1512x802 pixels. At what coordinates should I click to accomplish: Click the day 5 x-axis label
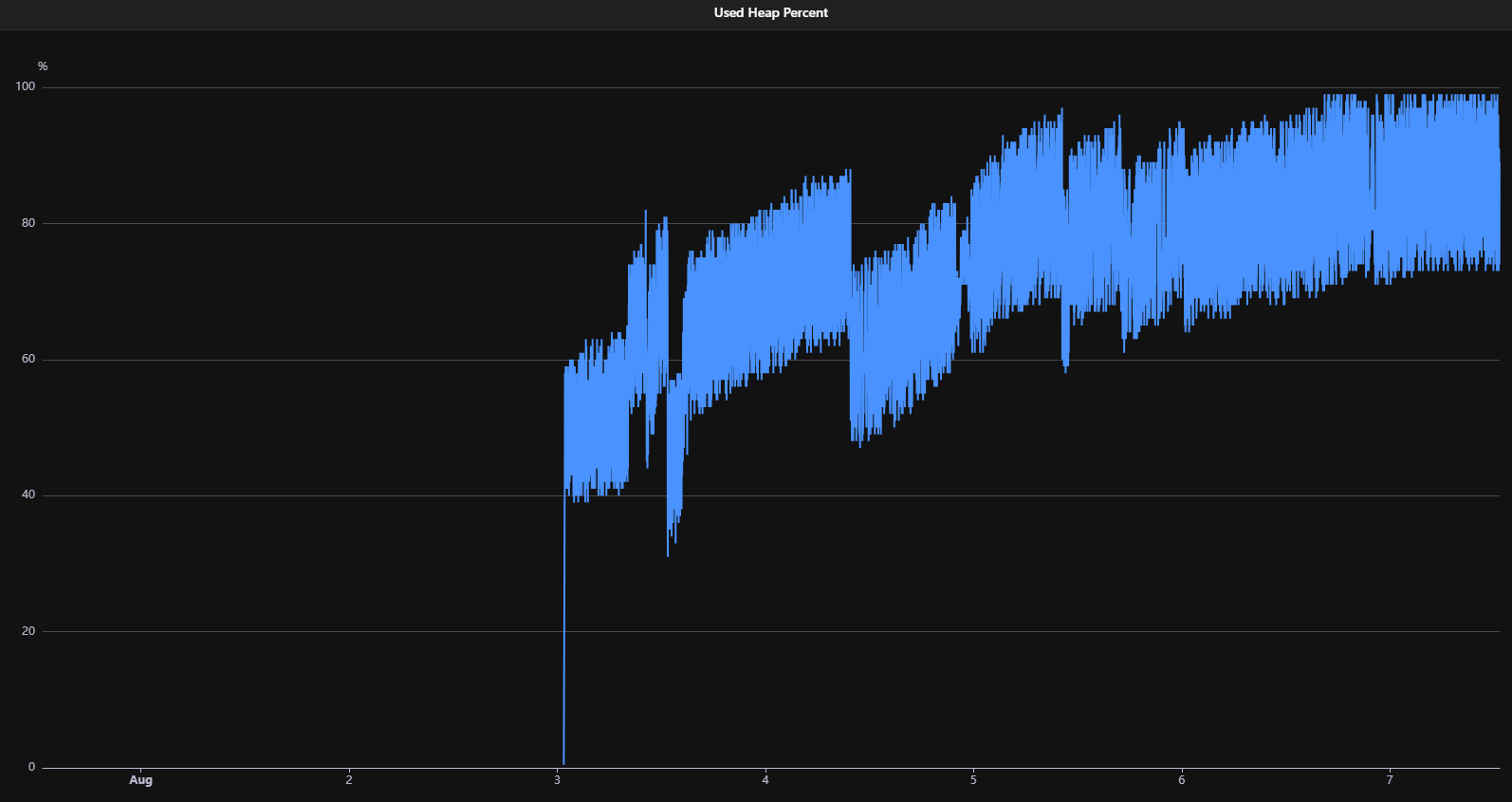click(973, 780)
